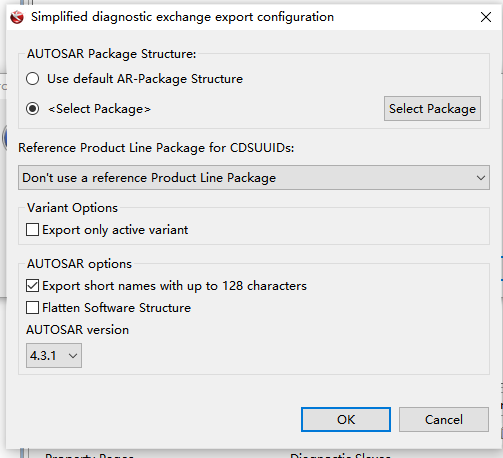Viewport: 503px width, 458px height.
Task: Close the export configuration dialog with X
Action: point(486,17)
